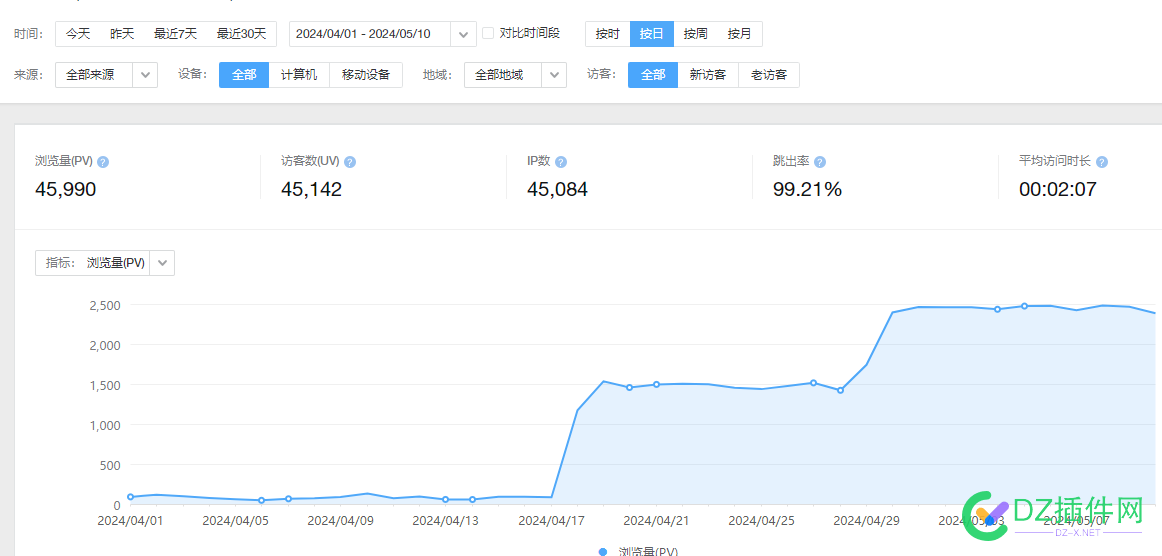Click the 45,084 IP count value

pyautogui.click(x=557, y=190)
